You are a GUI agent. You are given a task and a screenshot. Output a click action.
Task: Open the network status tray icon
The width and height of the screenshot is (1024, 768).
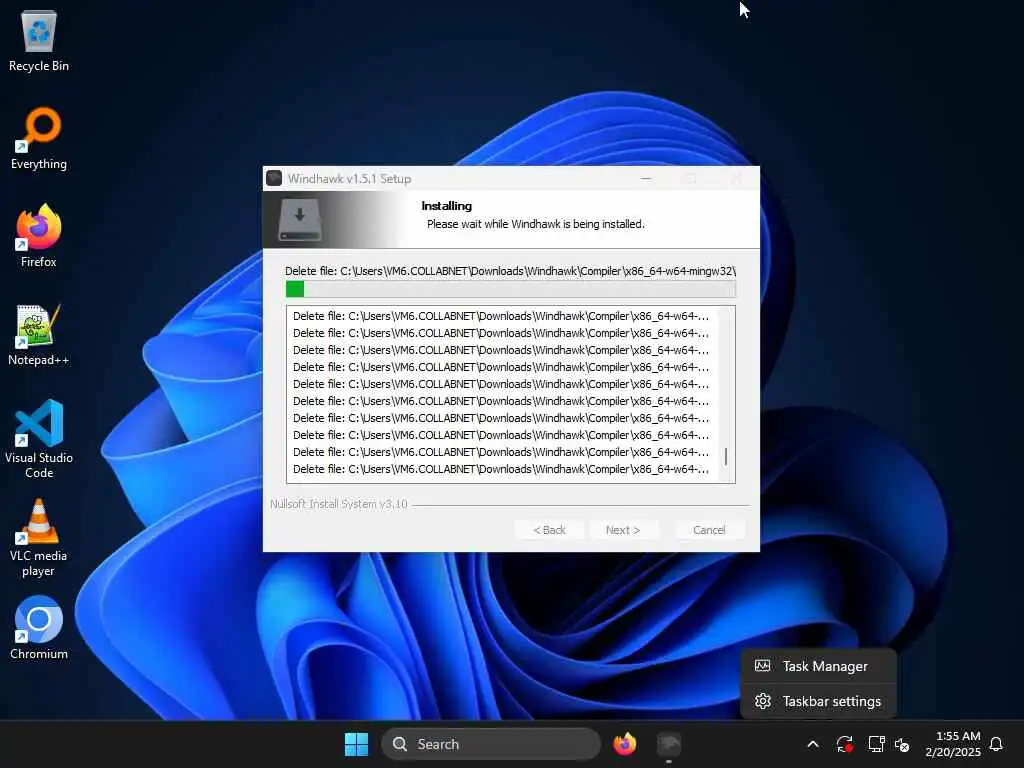876,744
